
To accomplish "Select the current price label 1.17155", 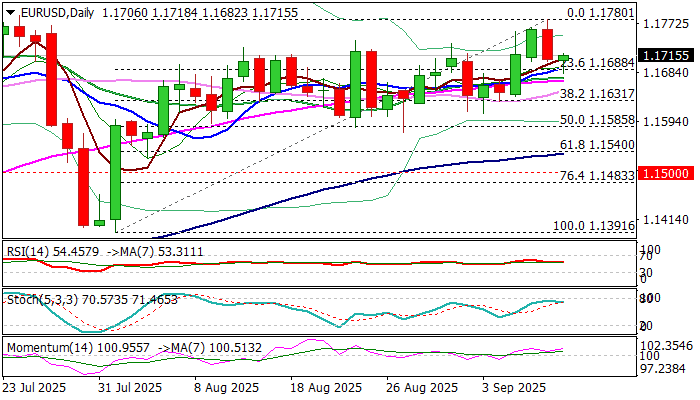I will coord(666,55).
